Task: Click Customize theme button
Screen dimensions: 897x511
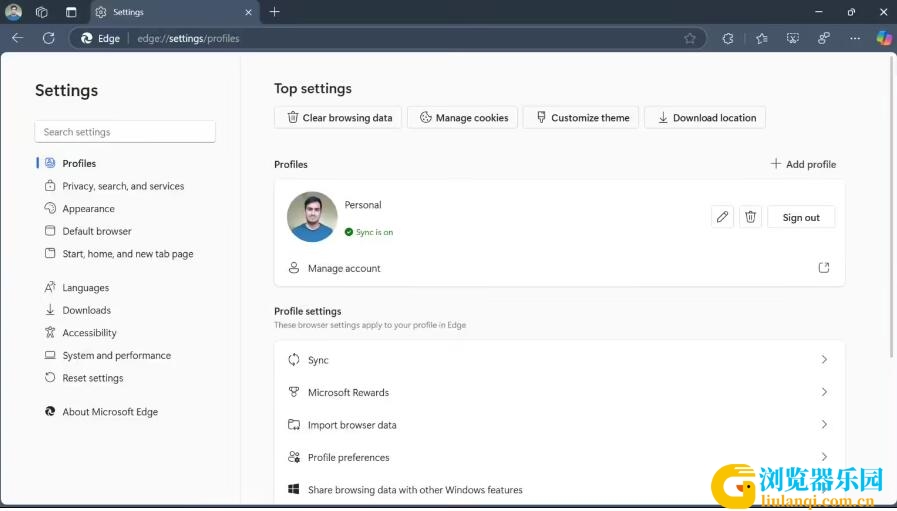Action: (581, 117)
